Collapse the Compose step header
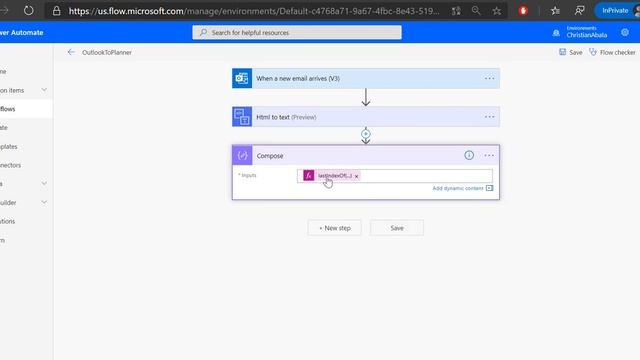The image size is (640, 360). coord(366,156)
